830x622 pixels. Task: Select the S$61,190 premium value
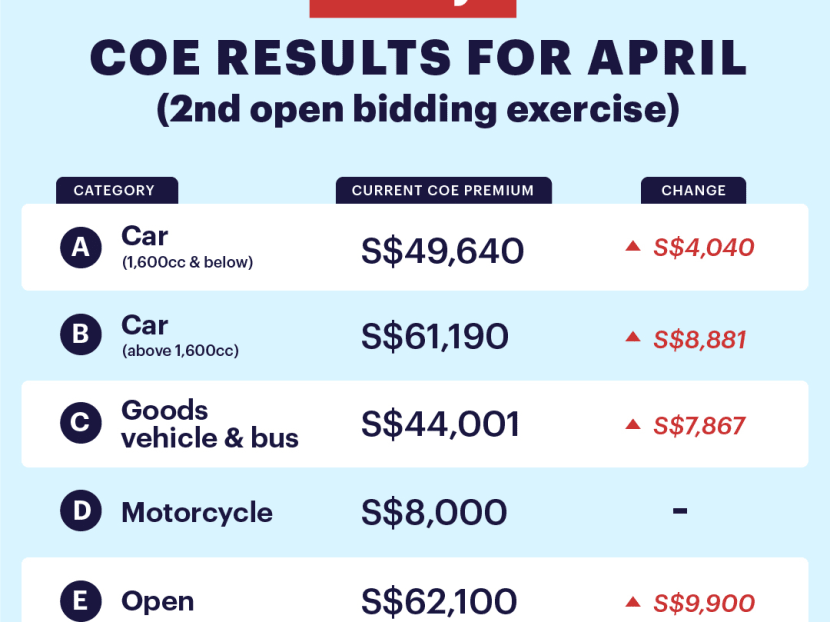[435, 338]
